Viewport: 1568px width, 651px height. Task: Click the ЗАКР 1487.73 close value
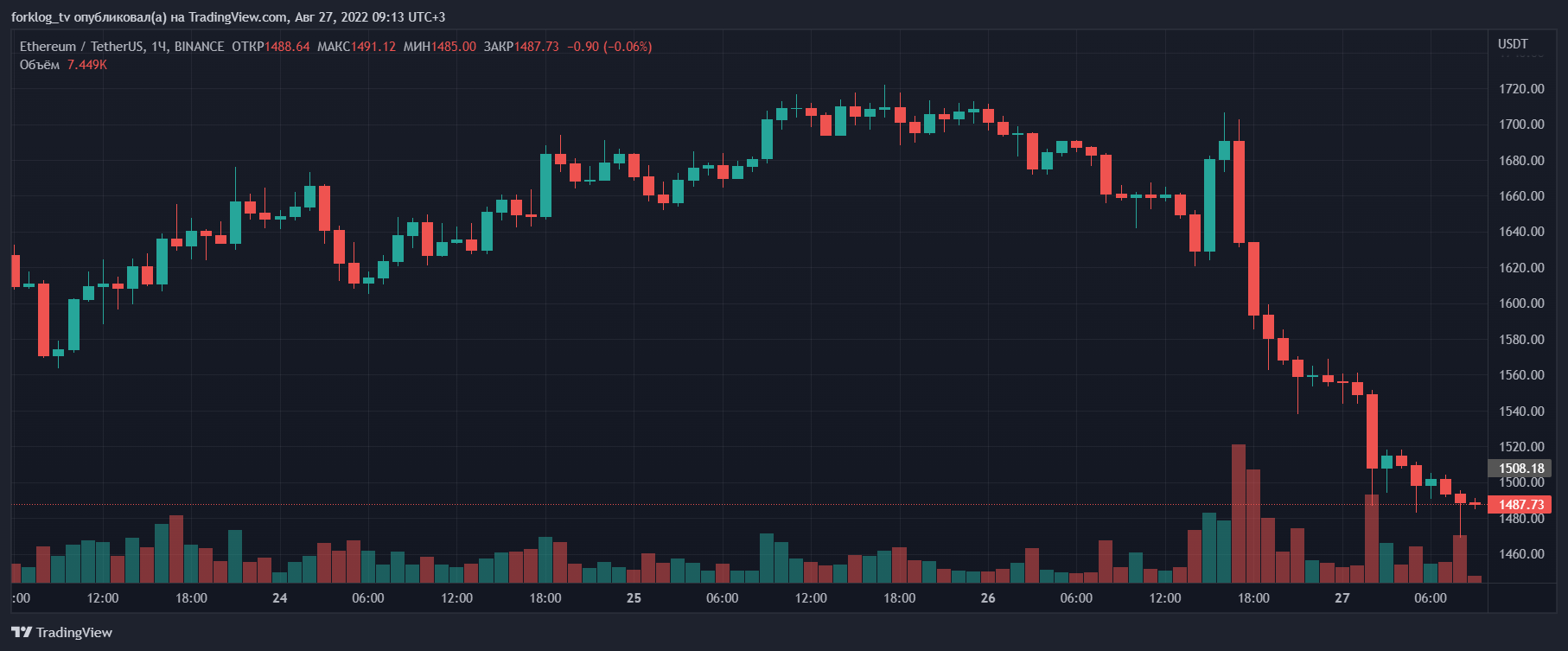pos(521,47)
